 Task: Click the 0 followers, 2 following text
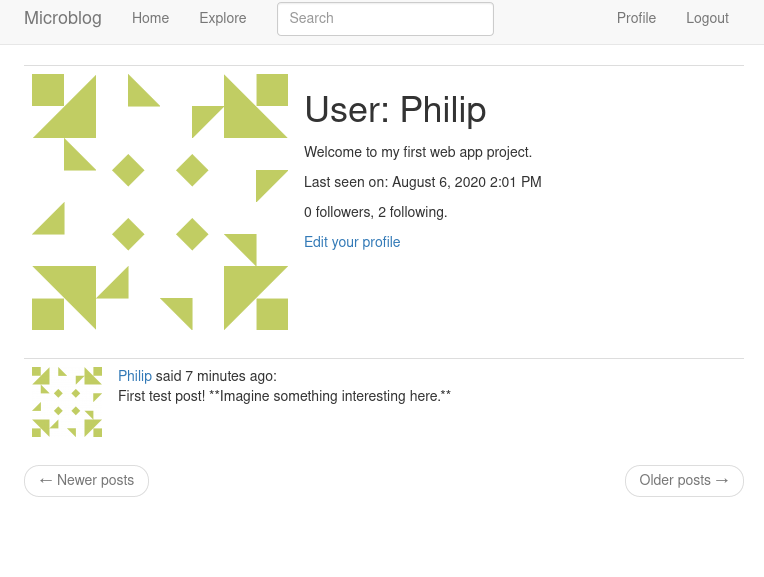[x=376, y=212]
